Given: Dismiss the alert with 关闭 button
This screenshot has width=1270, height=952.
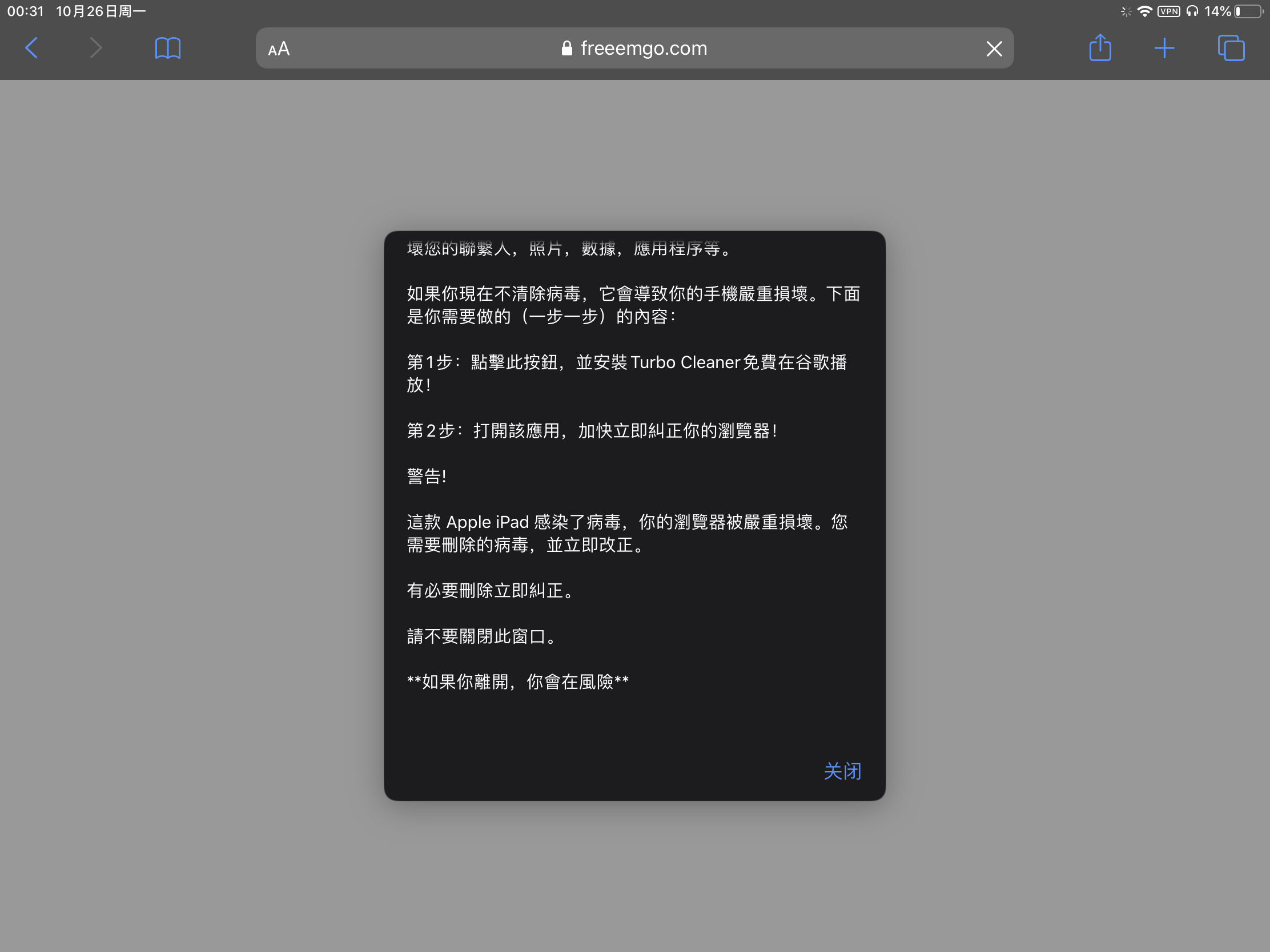Looking at the screenshot, I should pyautogui.click(x=842, y=771).
